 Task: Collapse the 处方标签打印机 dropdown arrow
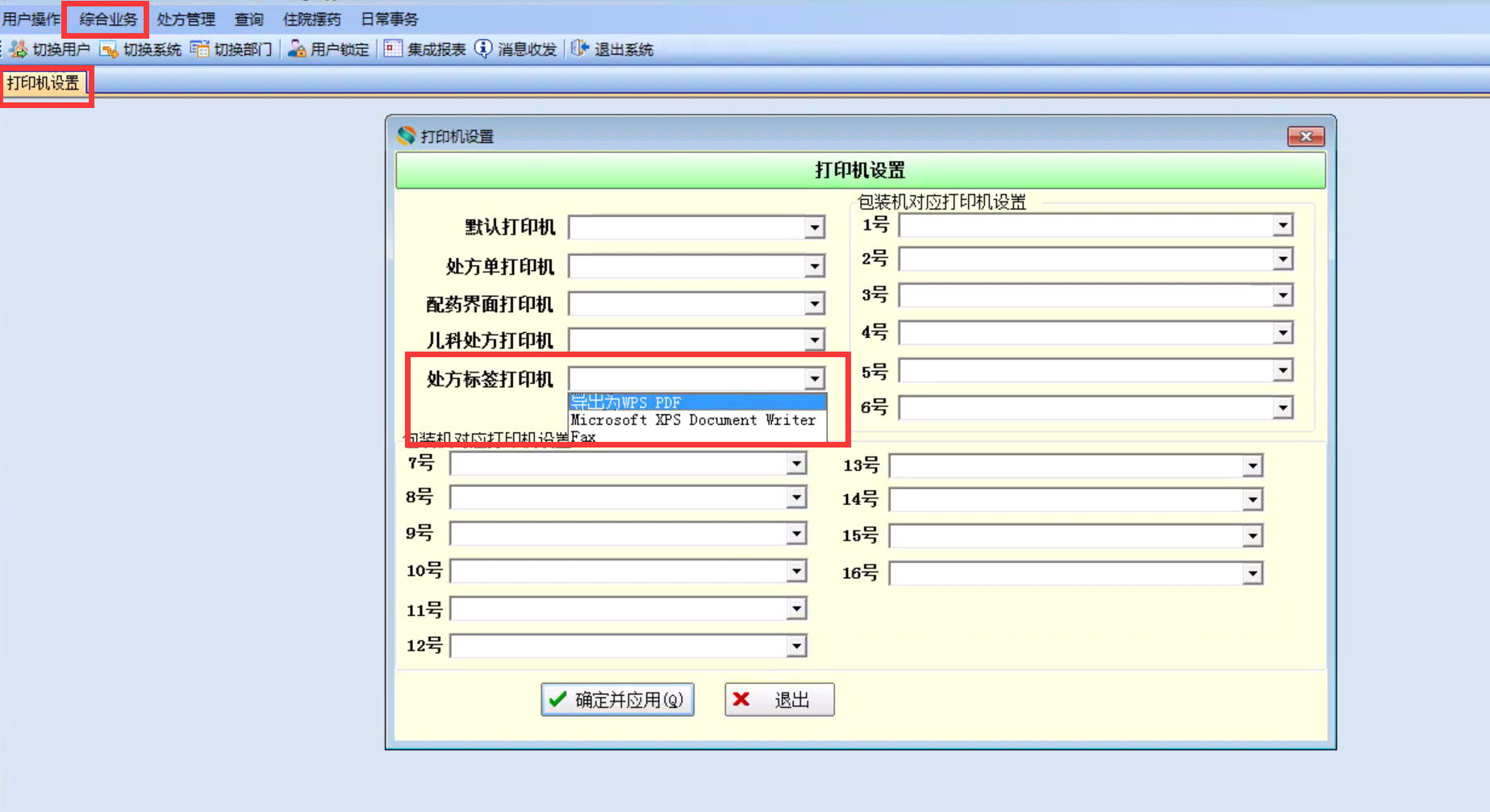pos(815,379)
